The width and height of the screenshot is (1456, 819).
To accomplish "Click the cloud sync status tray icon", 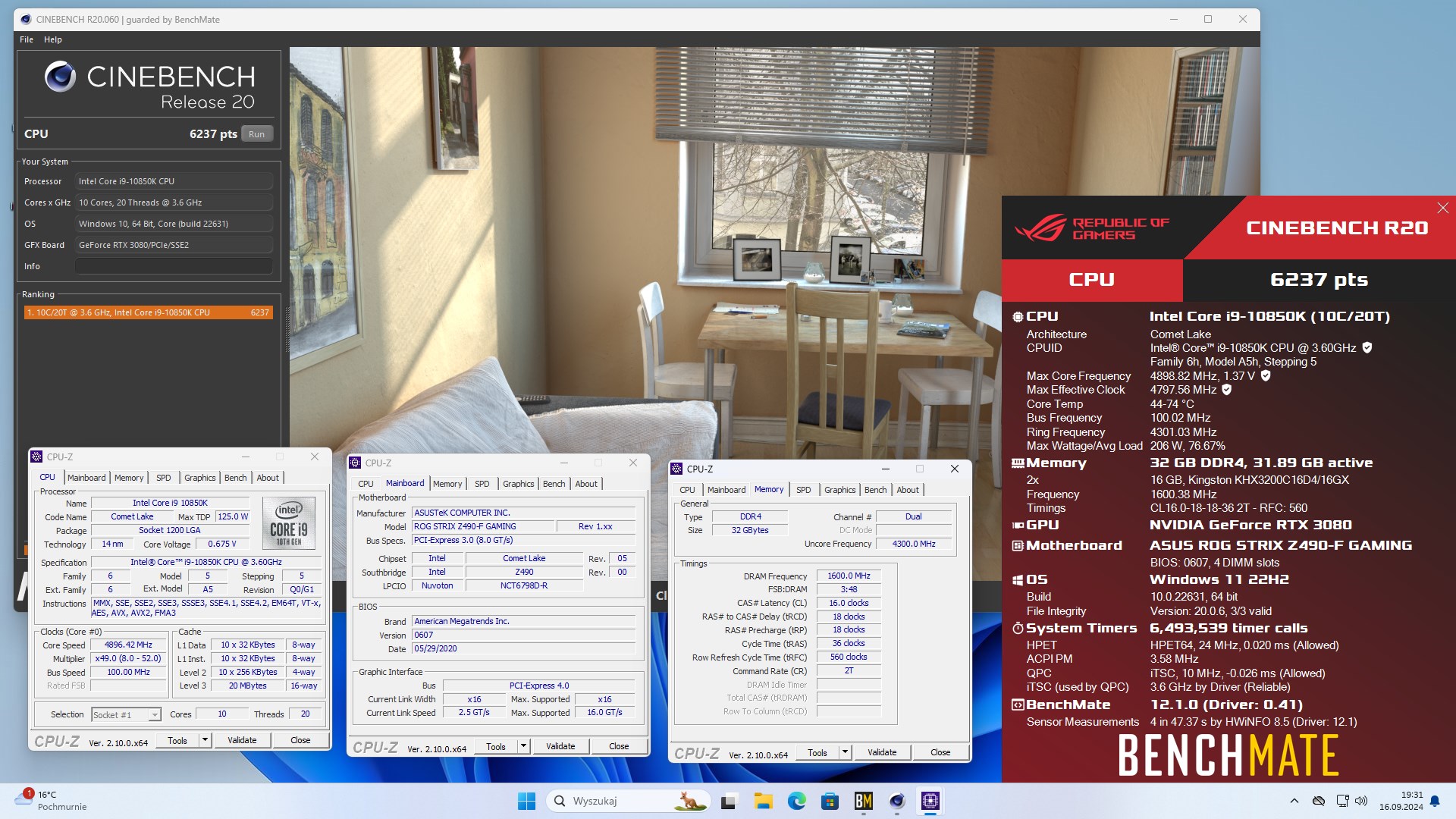I will tap(1319, 801).
